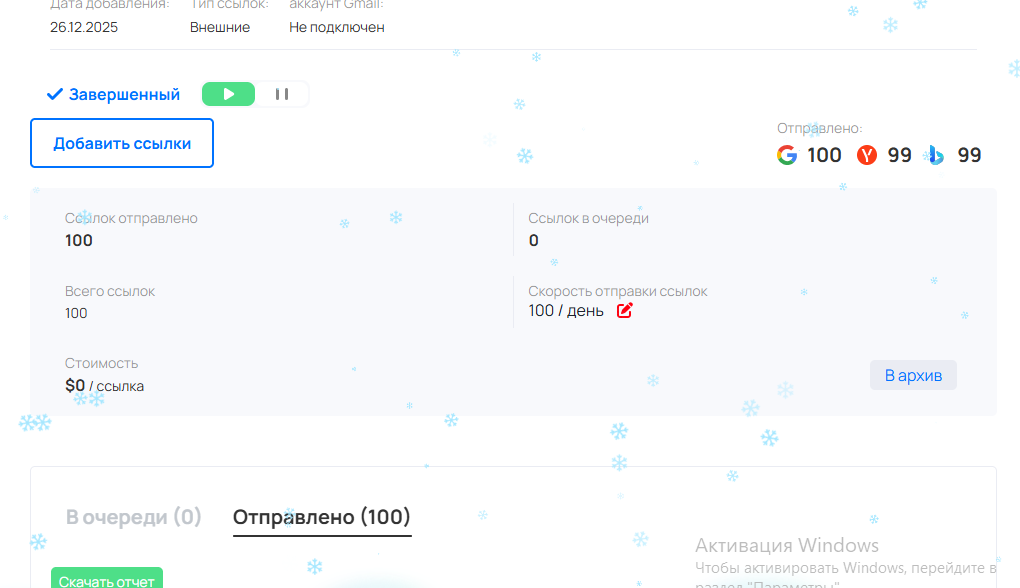Click the 100 / день speed value
Viewport: 1020px width, 588px height.
click(x=566, y=310)
